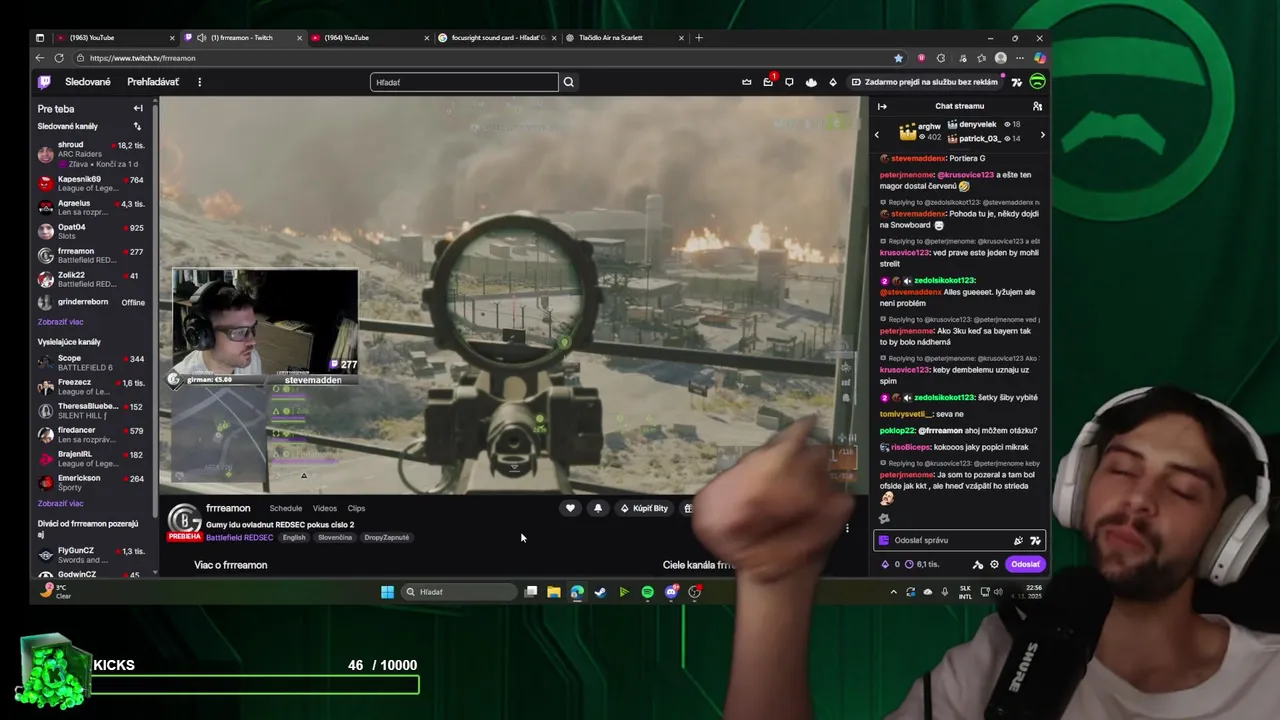The height and width of the screenshot is (720, 1280).
Task: Select Zolik22 channel in sidebar
Action: [91, 279]
